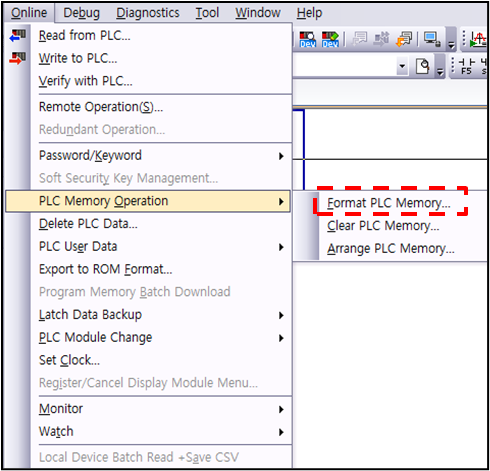Expand the PLC Module Change submenu arrow
The height and width of the screenshot is (471, 490).
coord(281,338)
